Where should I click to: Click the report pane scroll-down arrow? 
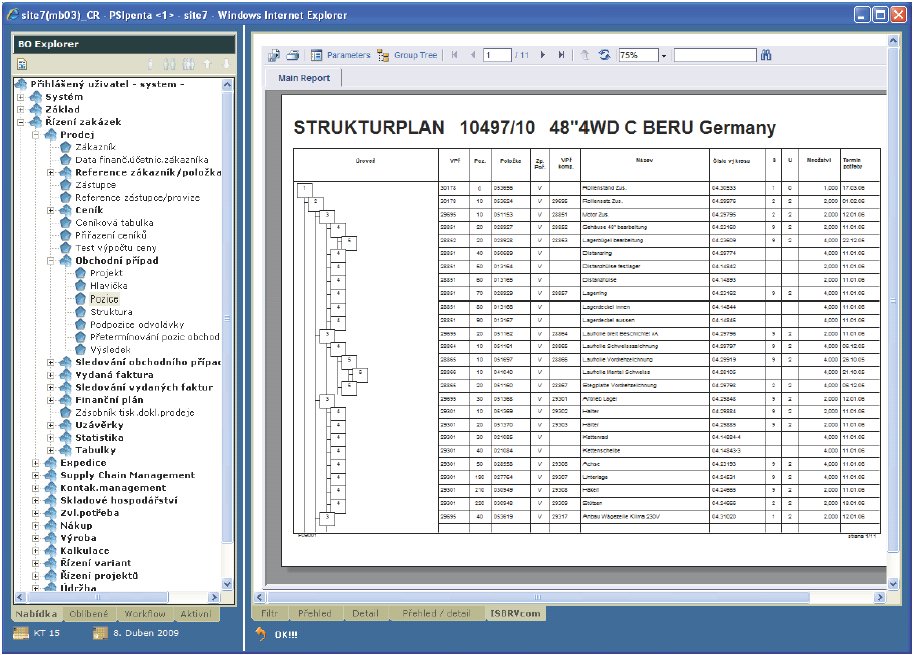[x=893, y=584]
